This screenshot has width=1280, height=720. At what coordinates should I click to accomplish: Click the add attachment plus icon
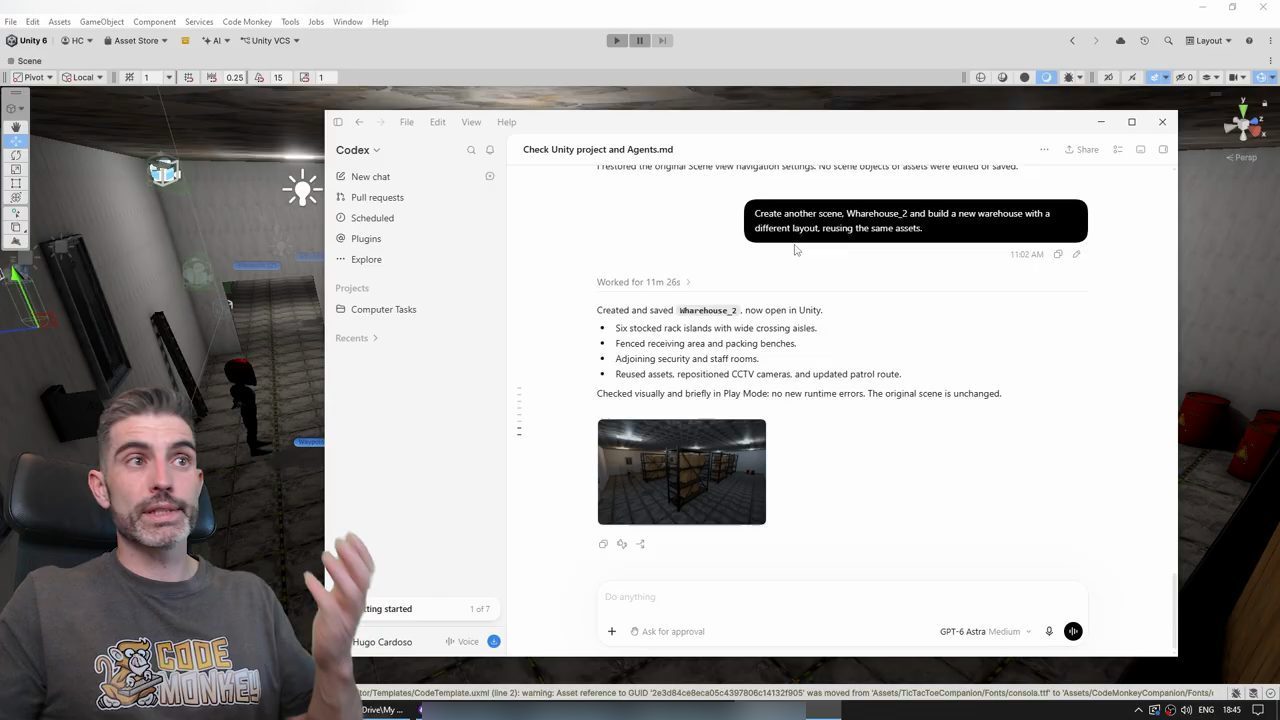[612, 632]
